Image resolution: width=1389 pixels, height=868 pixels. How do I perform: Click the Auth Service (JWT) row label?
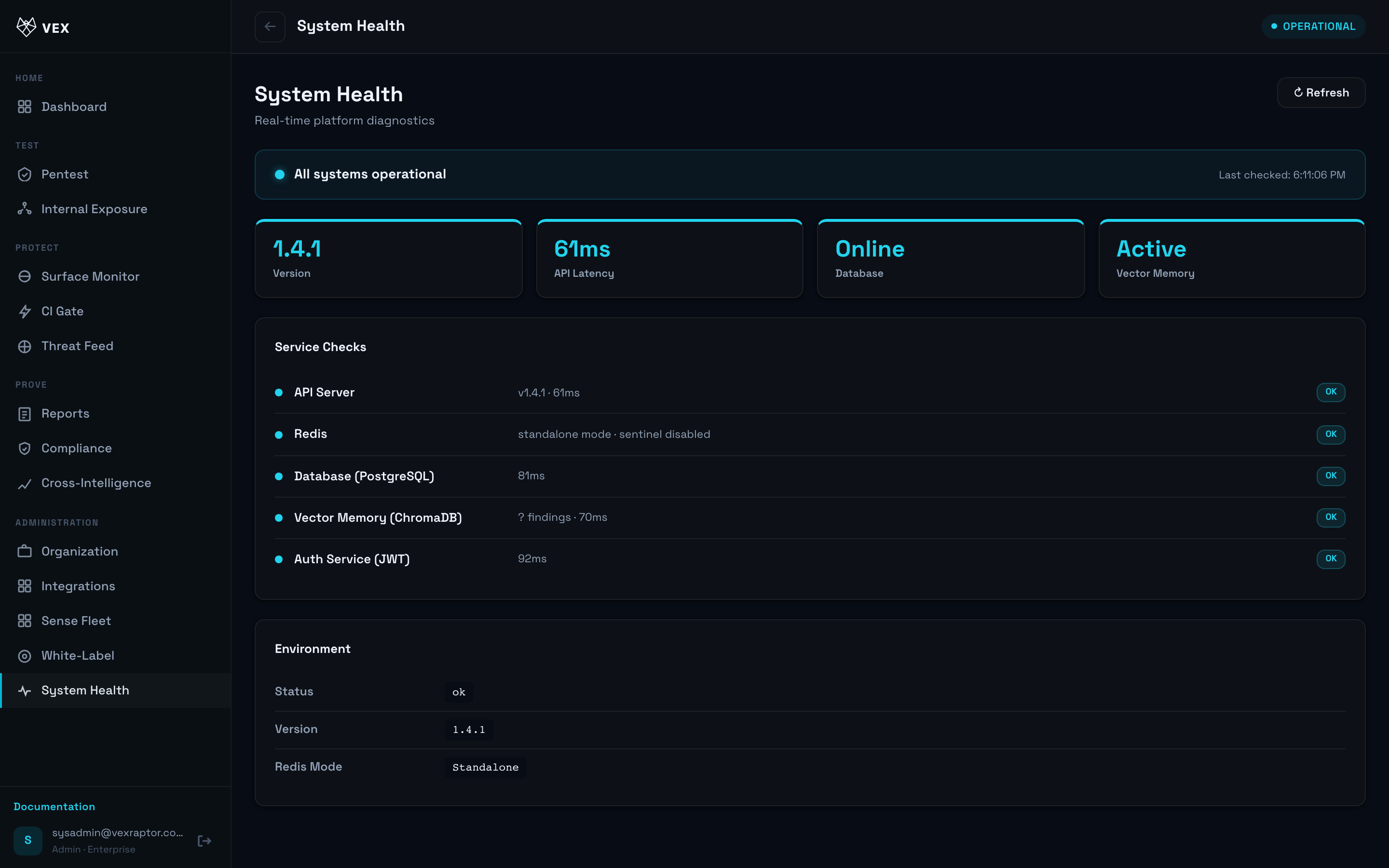click(352, 559)
